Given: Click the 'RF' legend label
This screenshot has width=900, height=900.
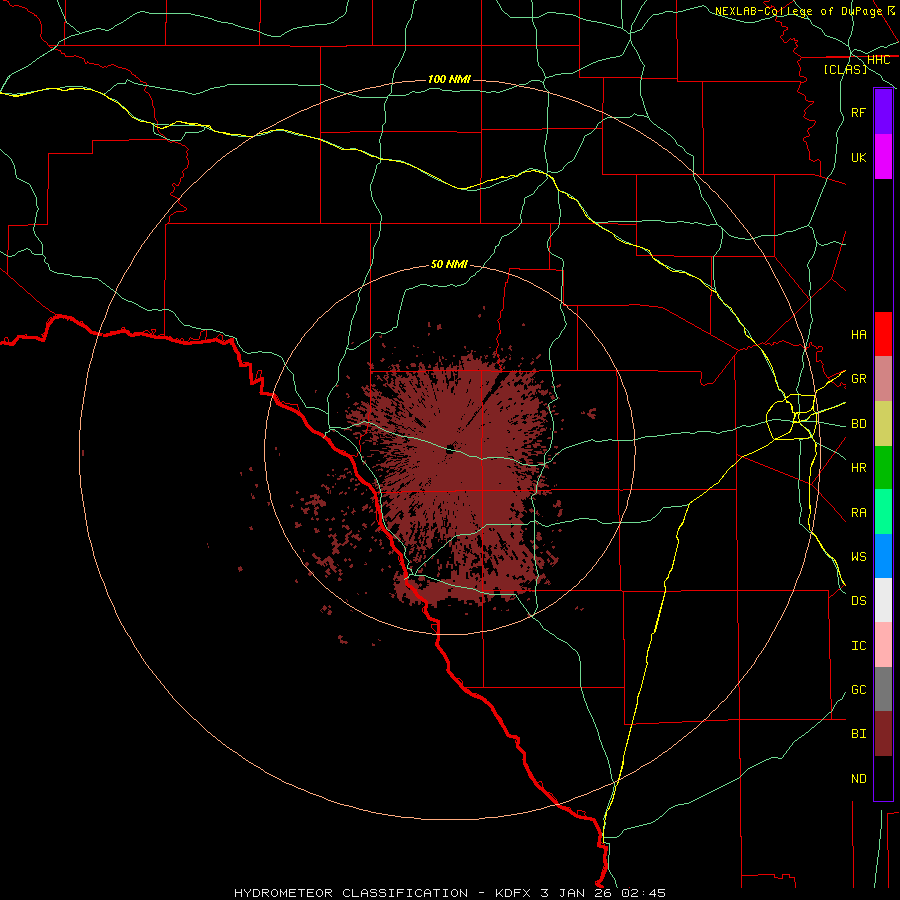Looking at the screenshot, I should [859, 112].
